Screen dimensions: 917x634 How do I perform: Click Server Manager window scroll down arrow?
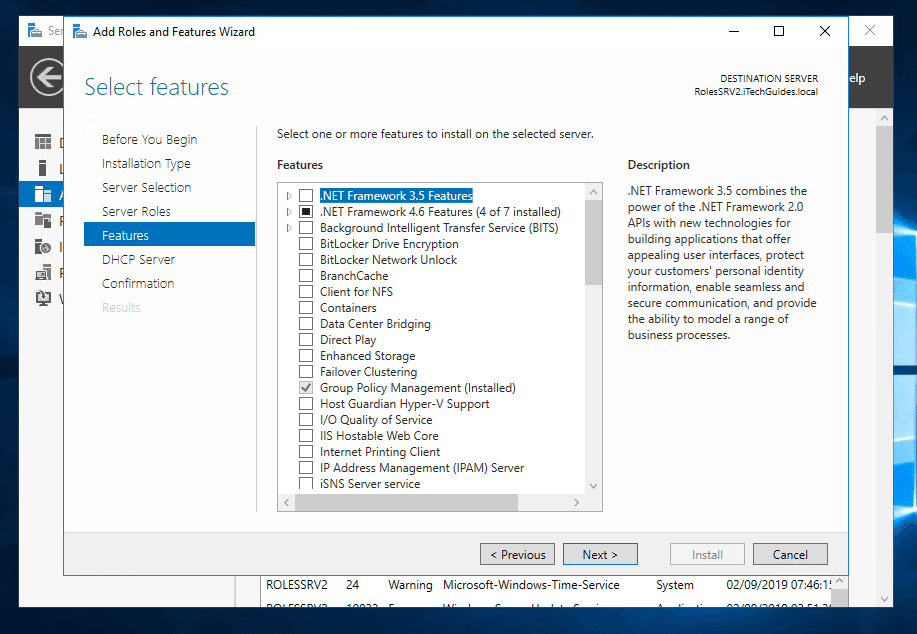(x=884, y=599)
